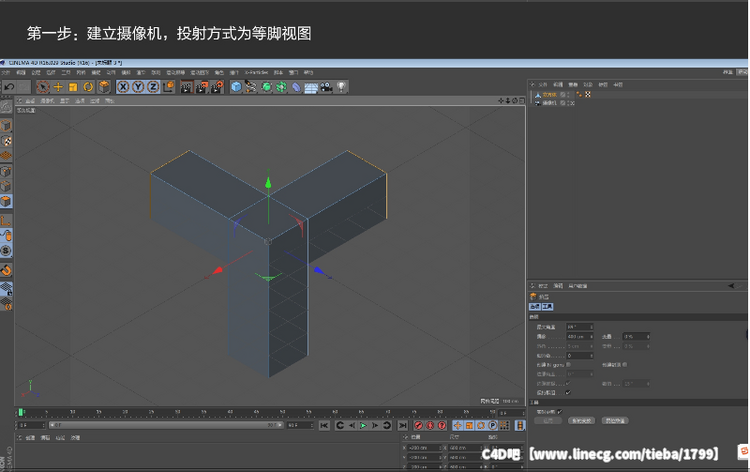
Task: Switch to Polygons mode in left sidebar
Action: (x=6, y=201)
